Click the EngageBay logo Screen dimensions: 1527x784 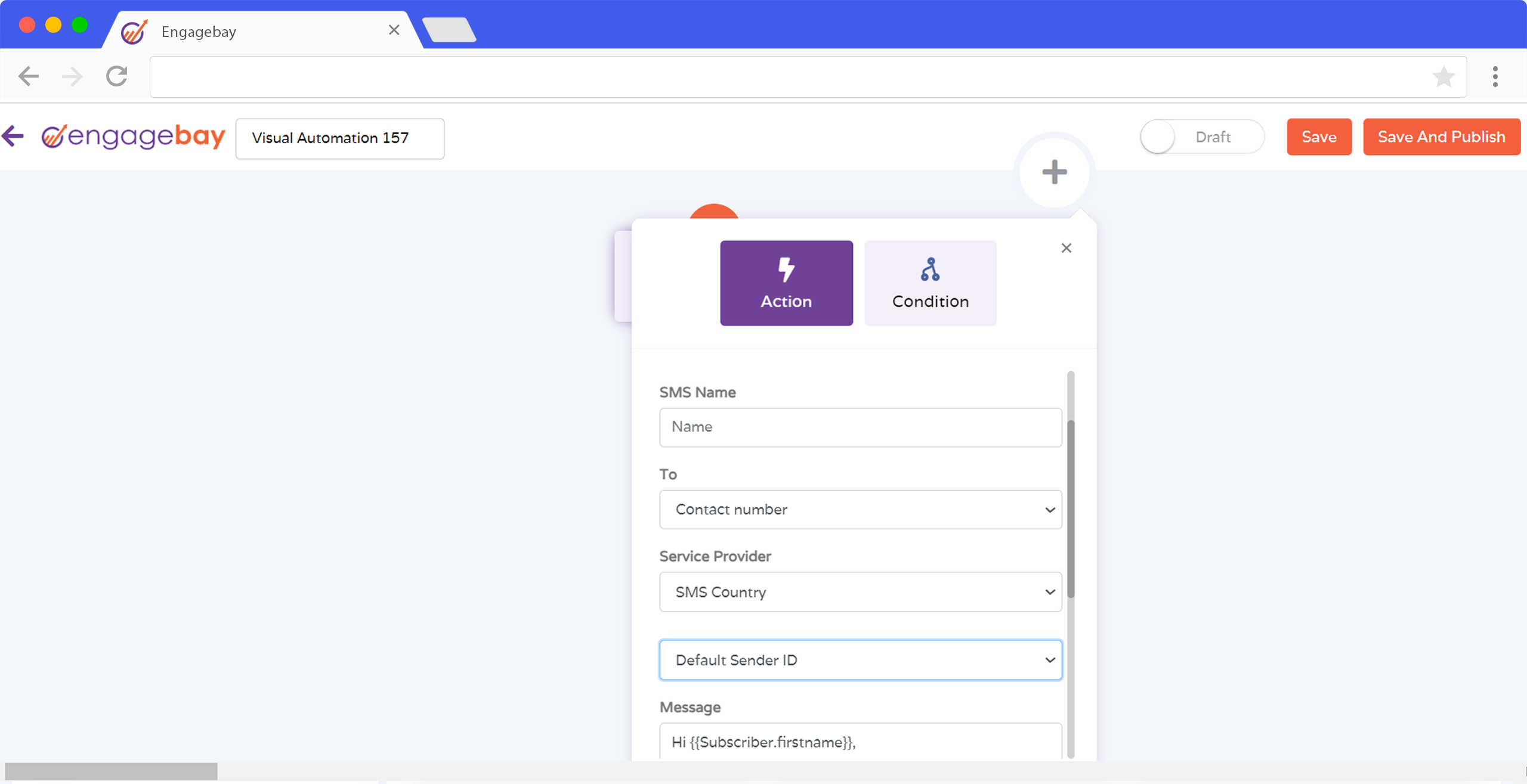134,137
